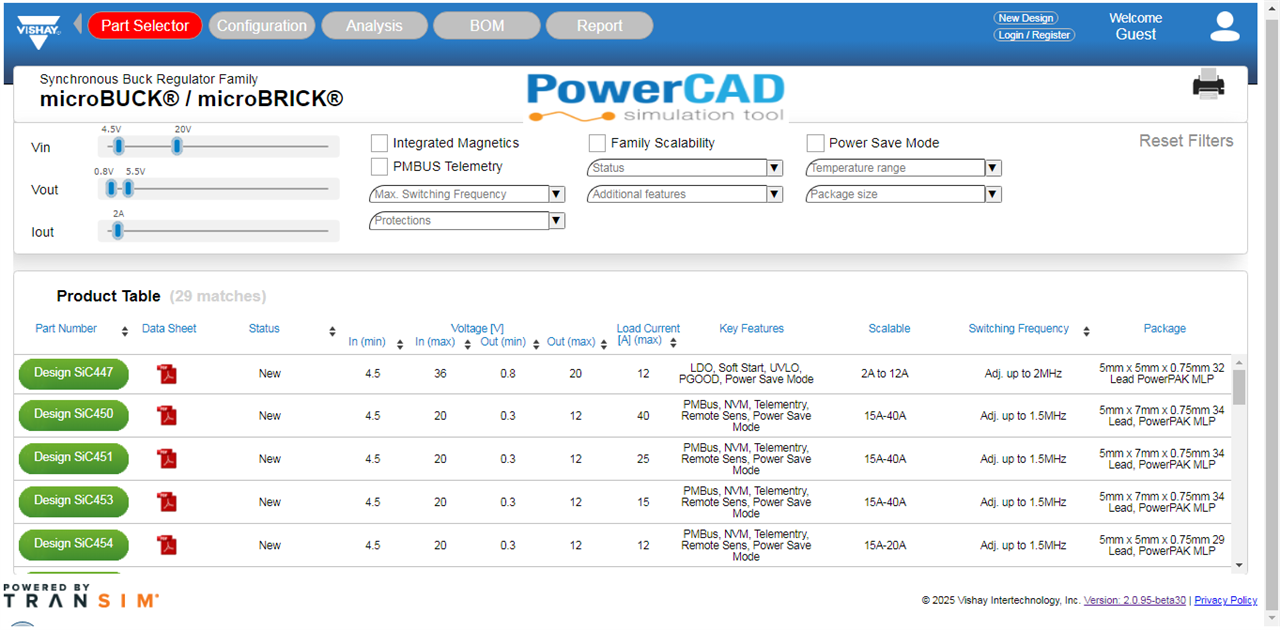Image resolution: width=1280 pixels, height=630 pixels.
Task: Click the TRANSIM logo
Action: (x=81, y=596)
